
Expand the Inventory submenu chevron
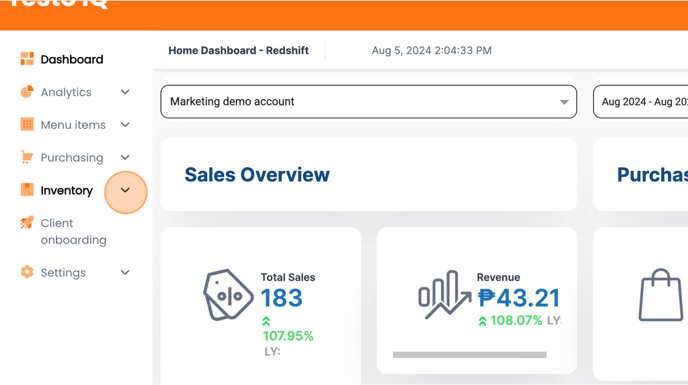125,190
